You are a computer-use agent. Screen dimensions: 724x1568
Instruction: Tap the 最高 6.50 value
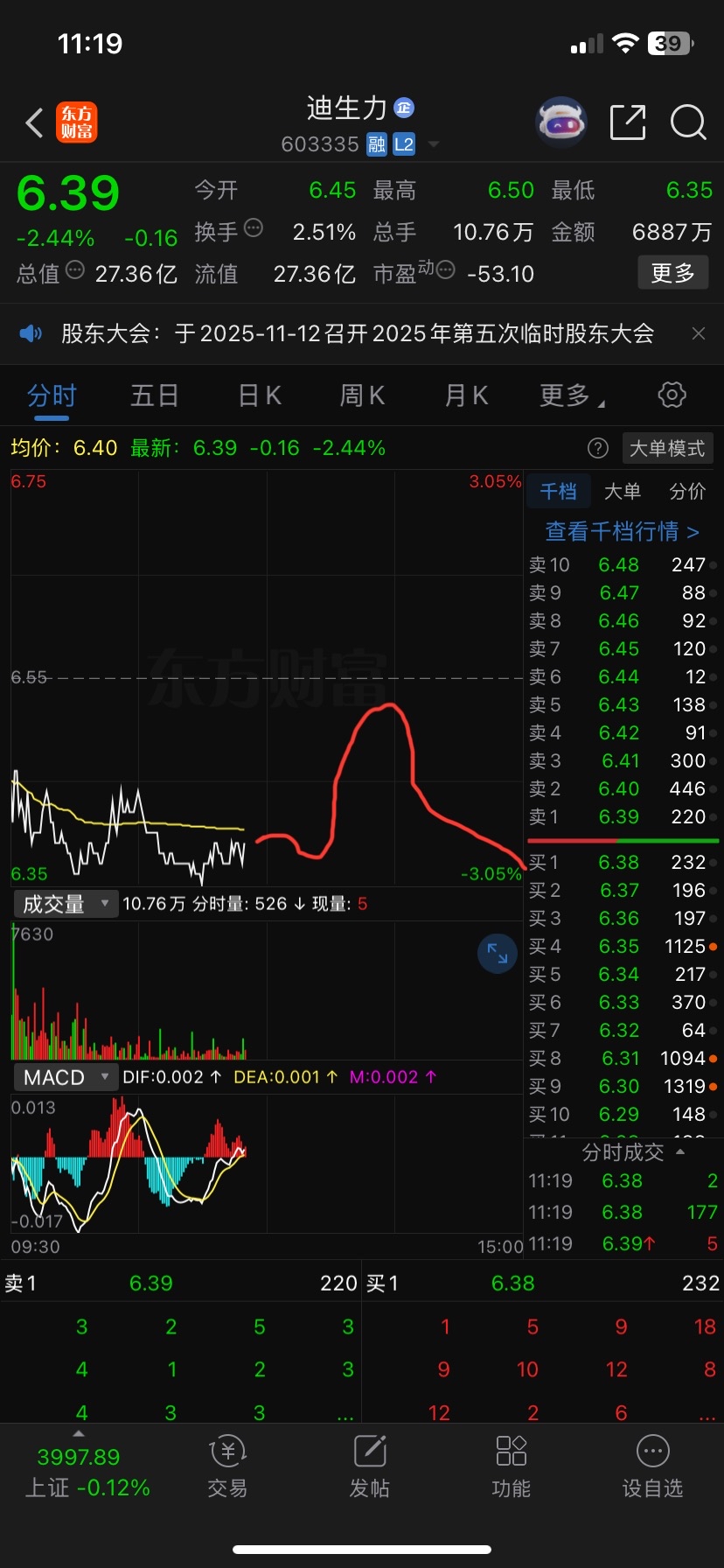coord(511,191)
